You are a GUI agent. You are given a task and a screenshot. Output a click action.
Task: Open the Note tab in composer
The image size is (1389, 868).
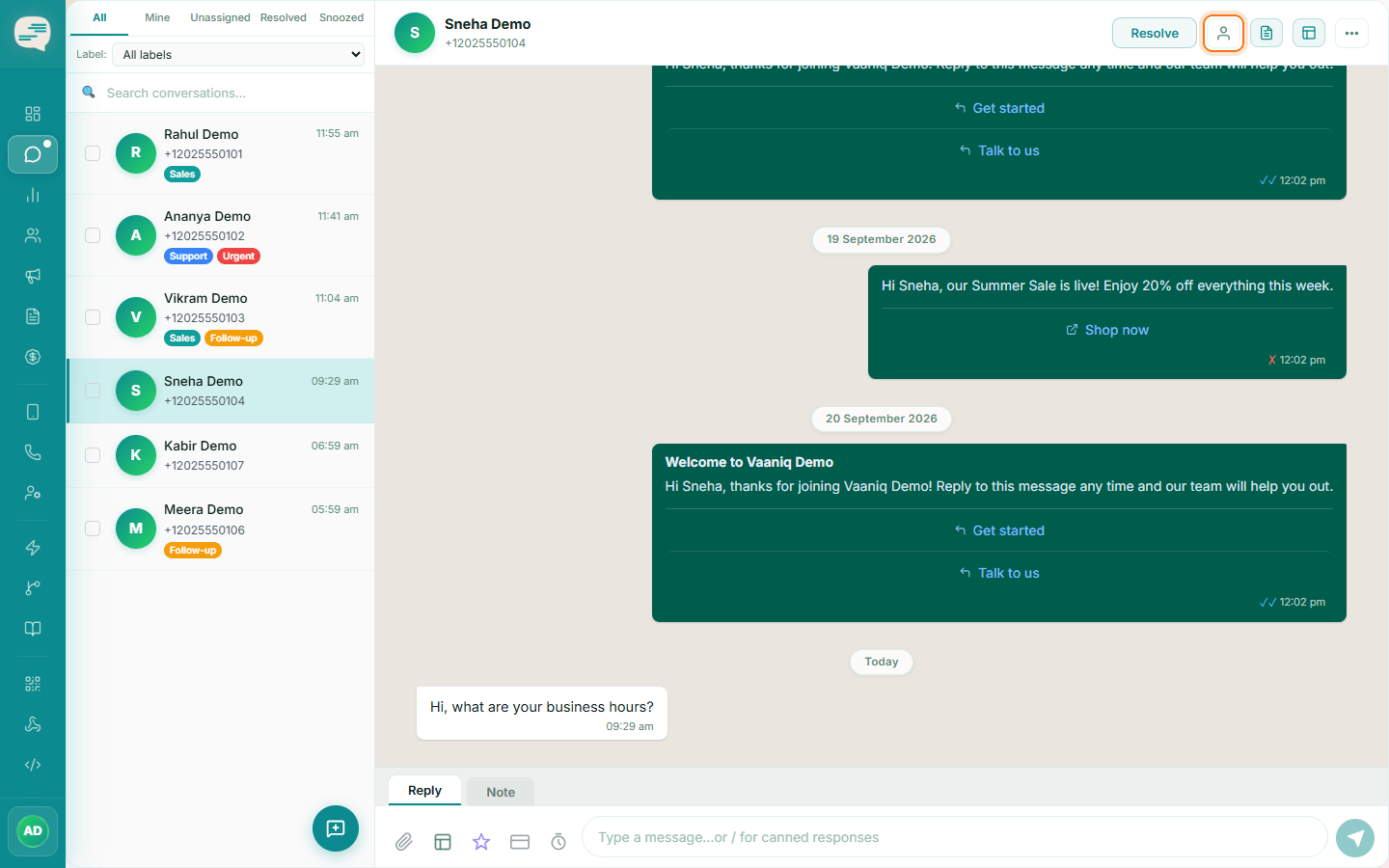501,792
